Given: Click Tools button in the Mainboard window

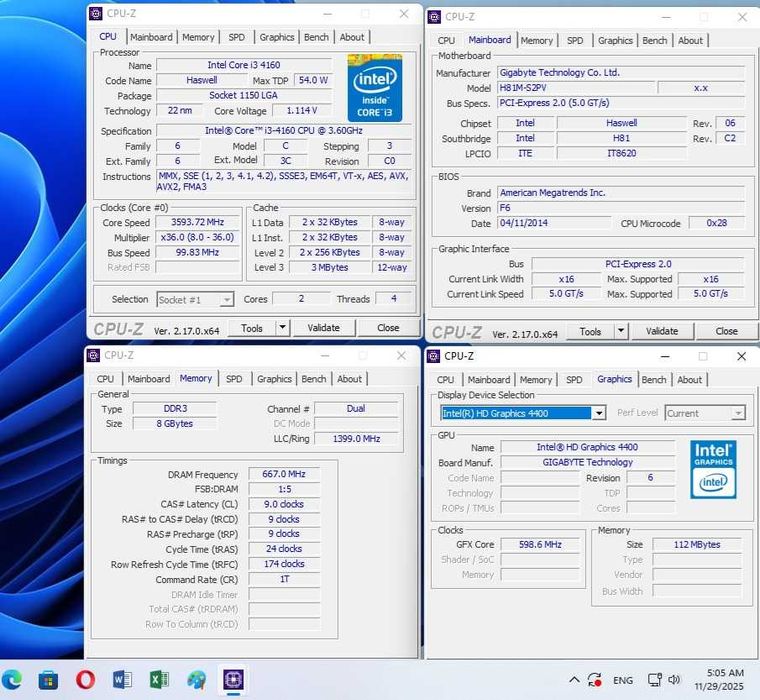Looking at the screenshot, I should click(590, 331).
